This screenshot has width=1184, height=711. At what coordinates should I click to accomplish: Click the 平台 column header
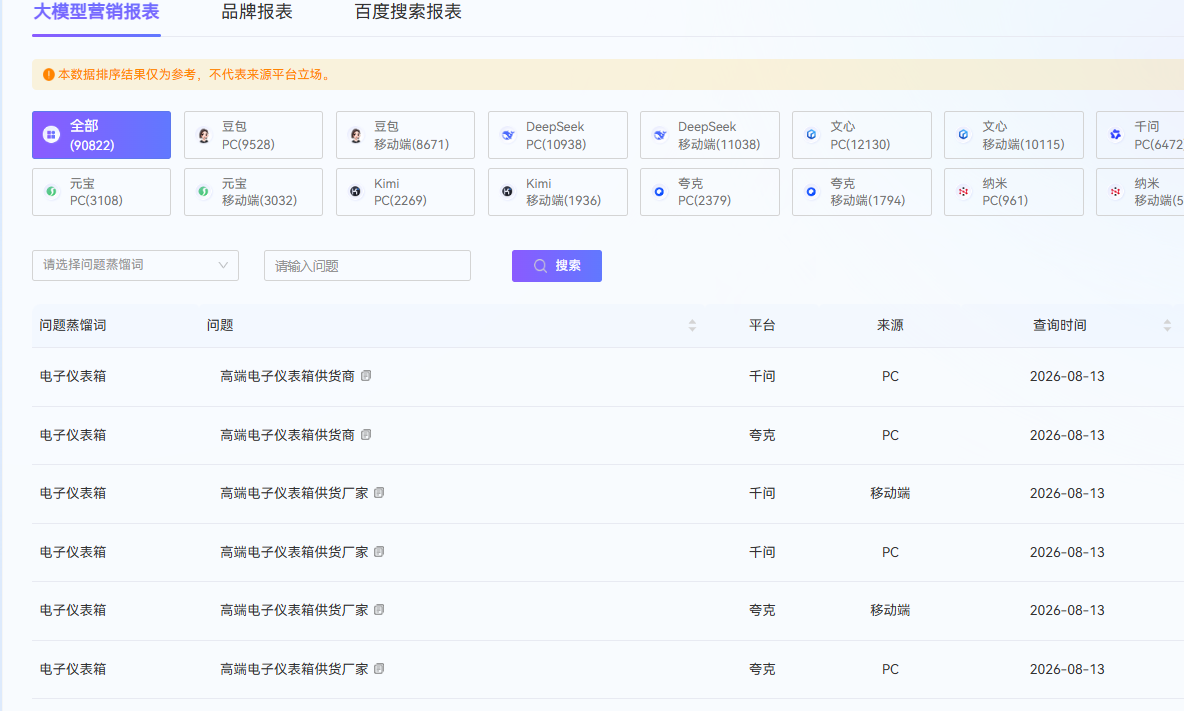[762, 325]
